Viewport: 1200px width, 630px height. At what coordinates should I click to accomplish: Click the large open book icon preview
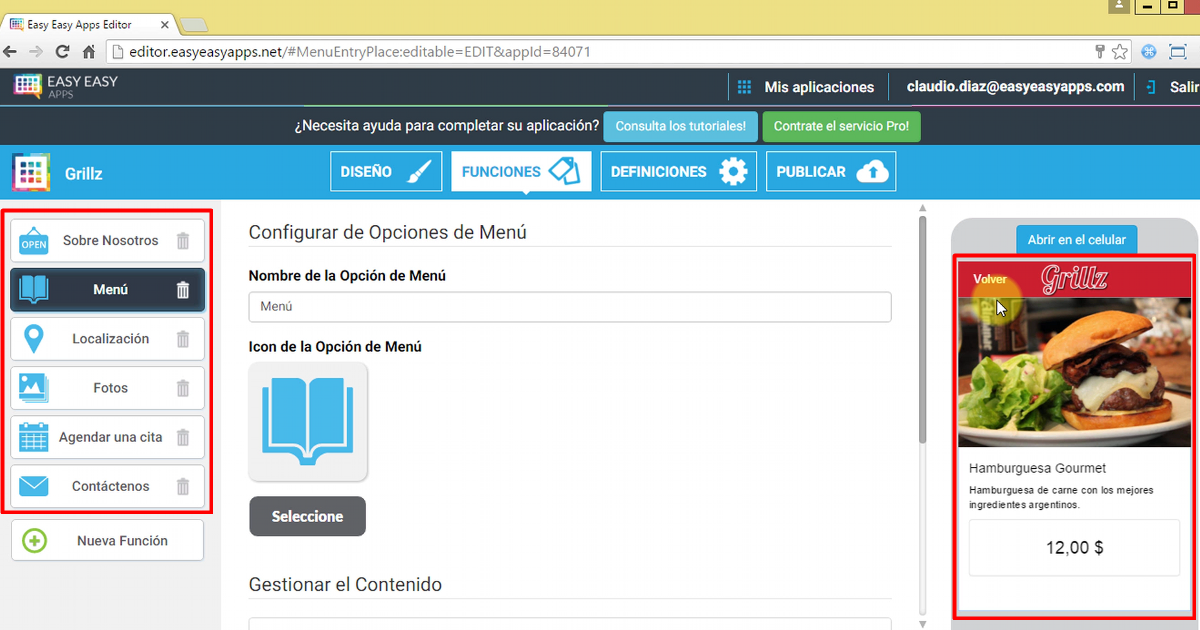click(308, 422)
